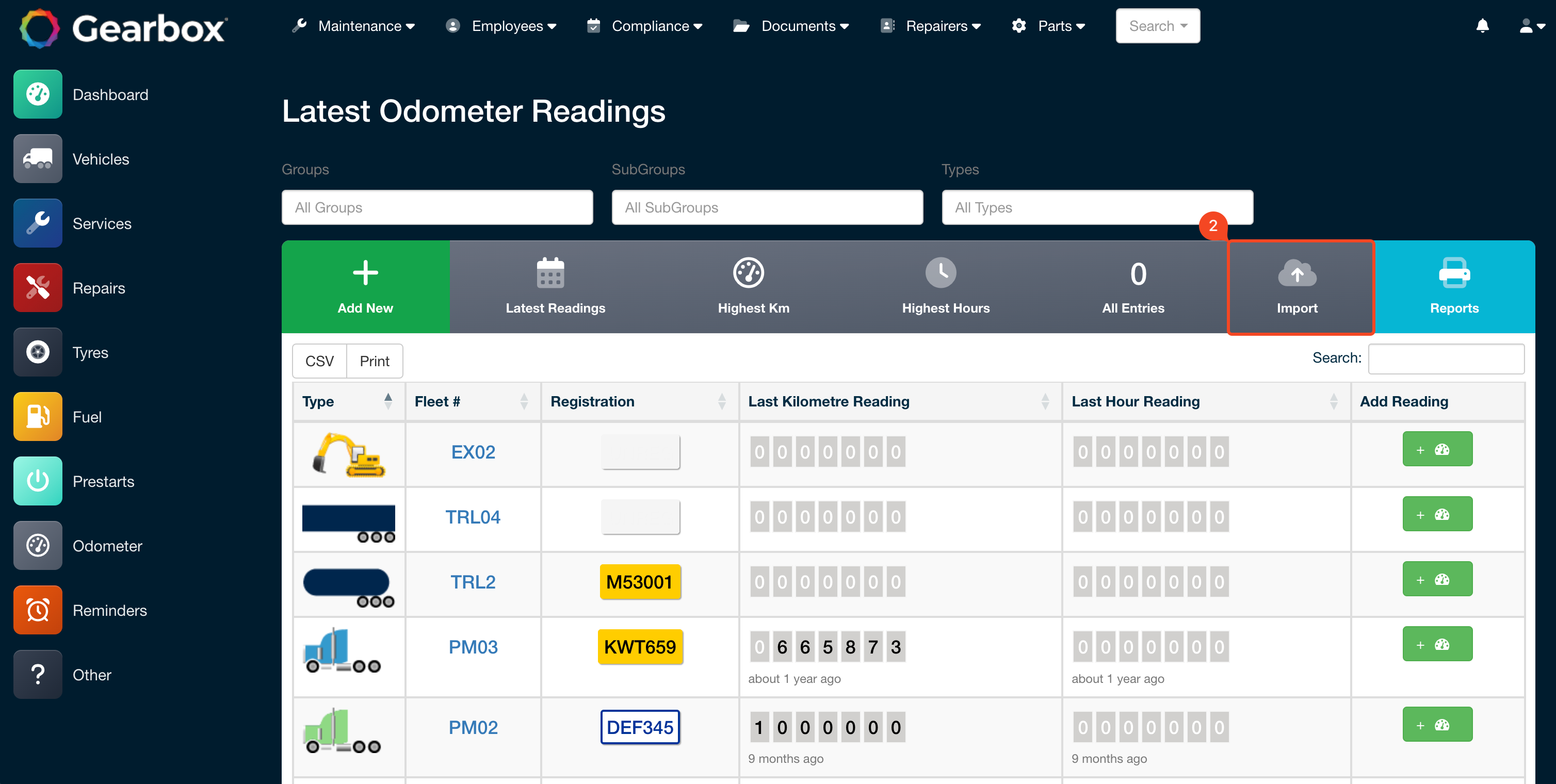Open Vehicles truck icon in sidebar
The image size is (1556, 784).
(x=38, y=159)
